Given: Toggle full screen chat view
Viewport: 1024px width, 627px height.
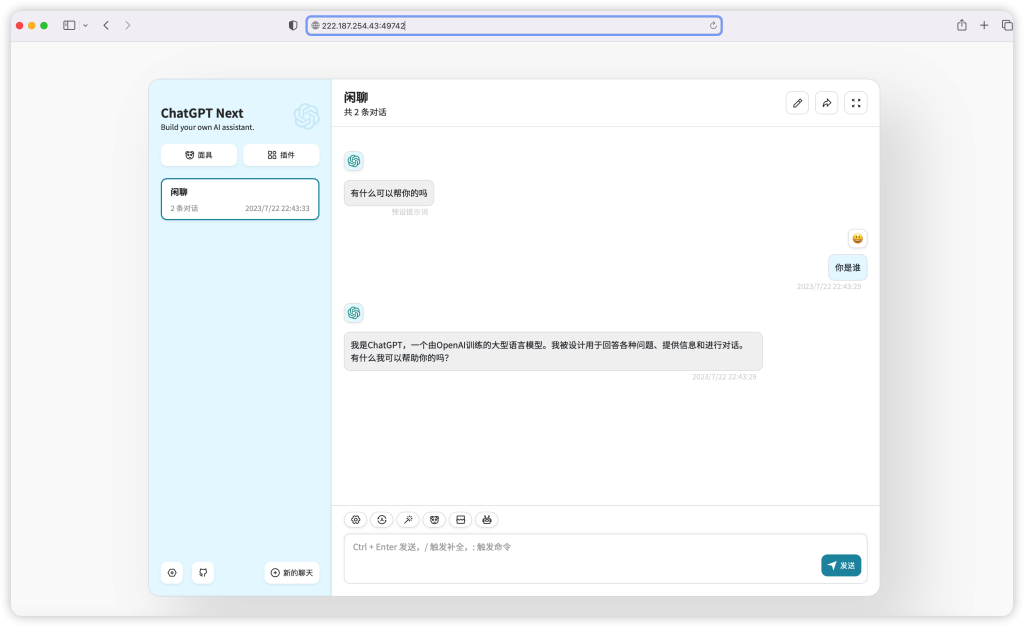Looking at the screenshot, I should [855, 103].
